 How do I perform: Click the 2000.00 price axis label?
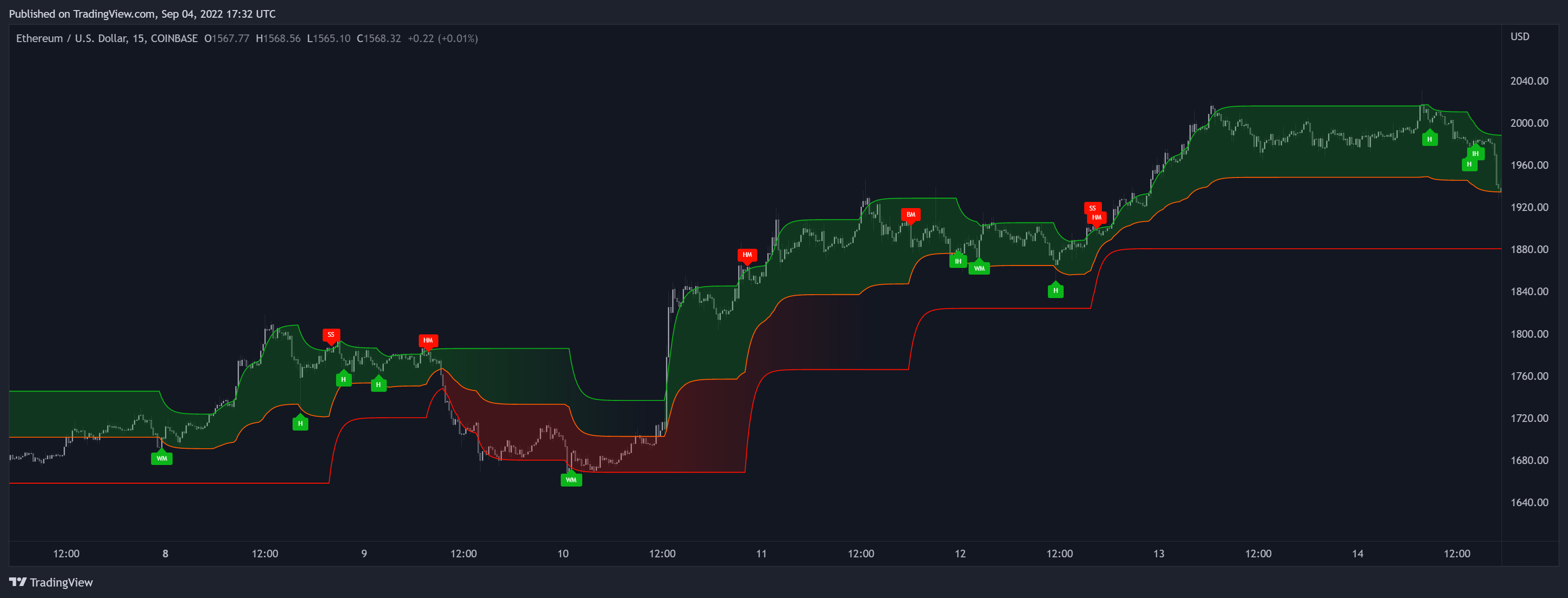1529,123
